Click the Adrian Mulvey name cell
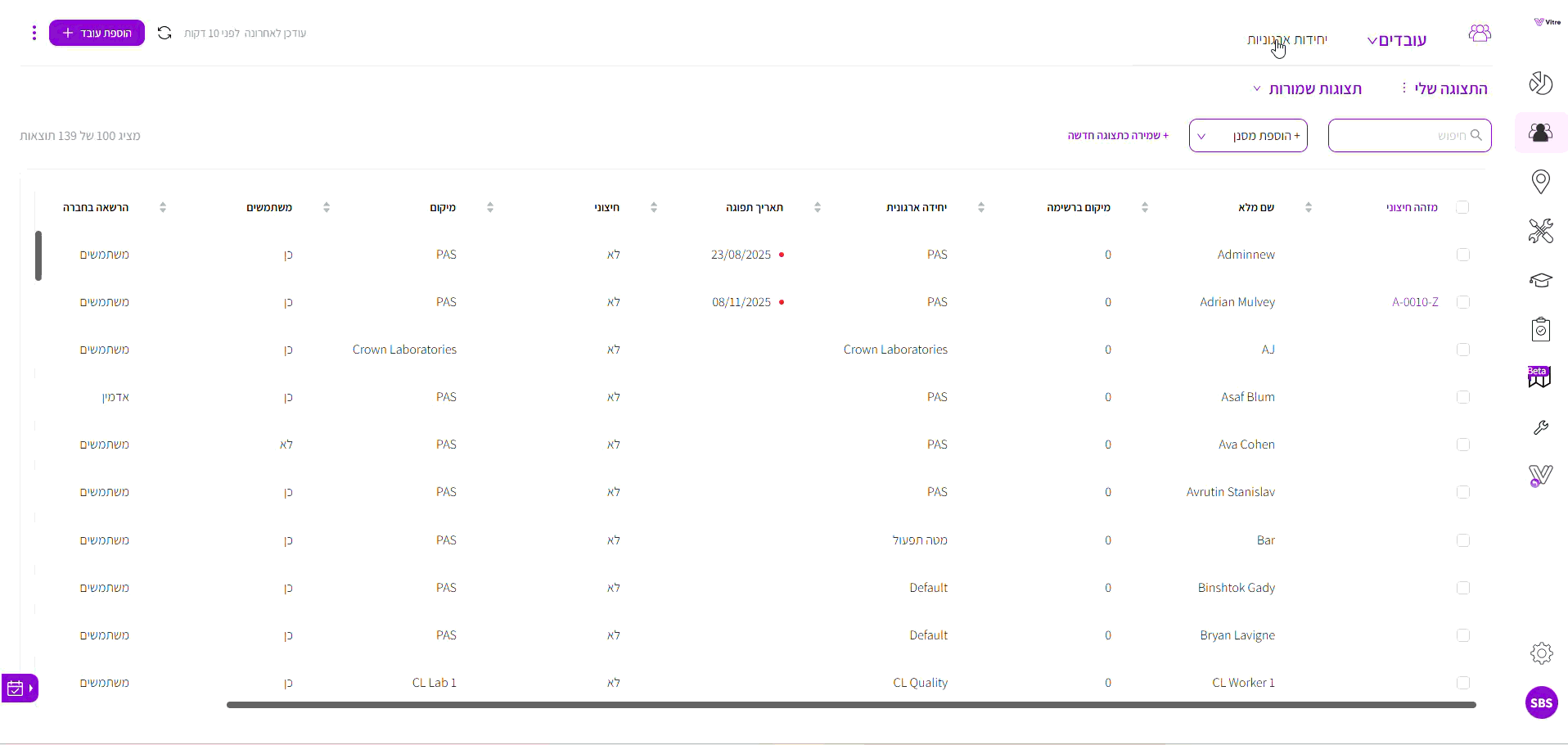 (x=1237, y=302)
